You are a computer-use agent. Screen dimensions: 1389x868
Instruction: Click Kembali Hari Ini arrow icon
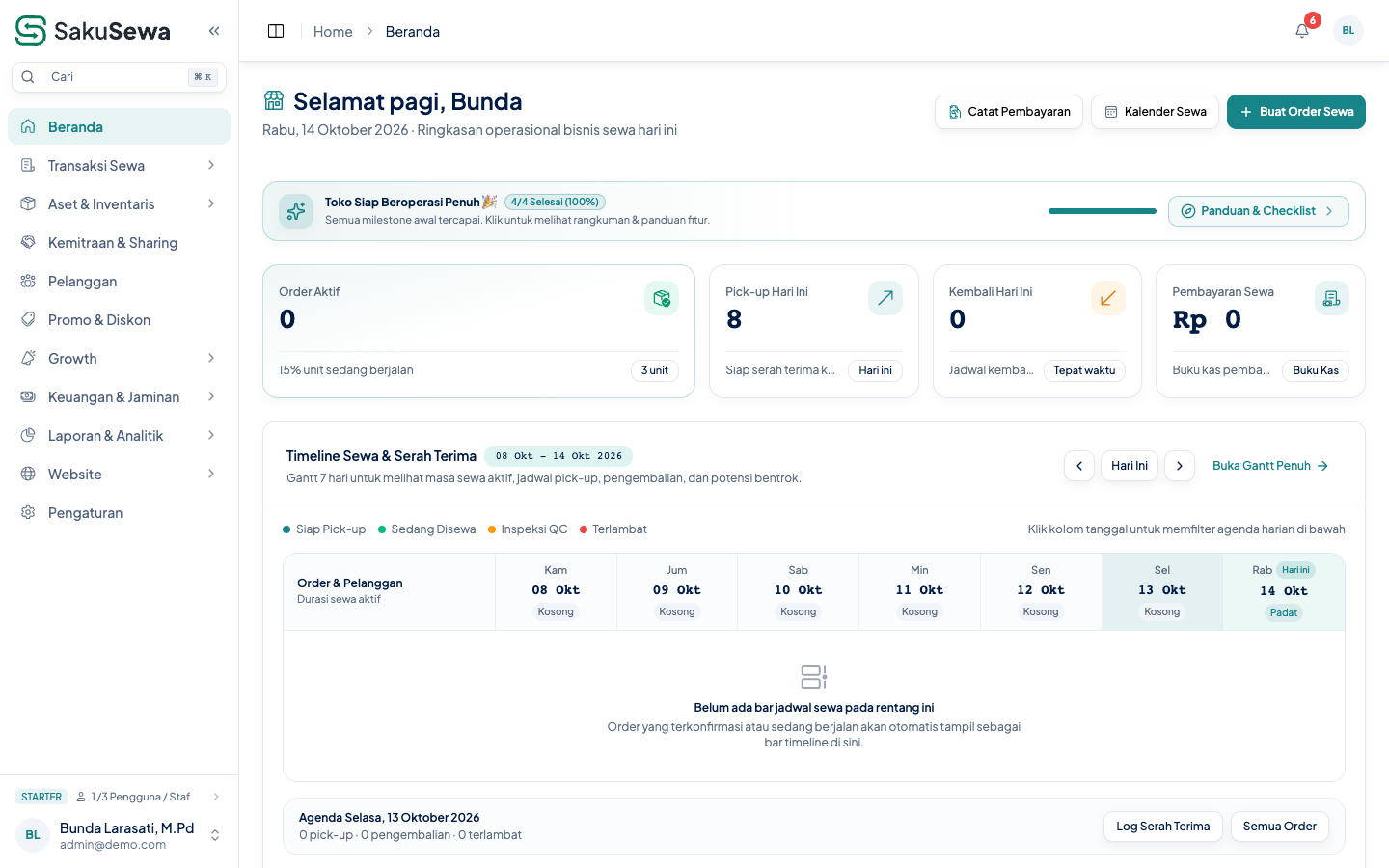[x=1108, y=298]
